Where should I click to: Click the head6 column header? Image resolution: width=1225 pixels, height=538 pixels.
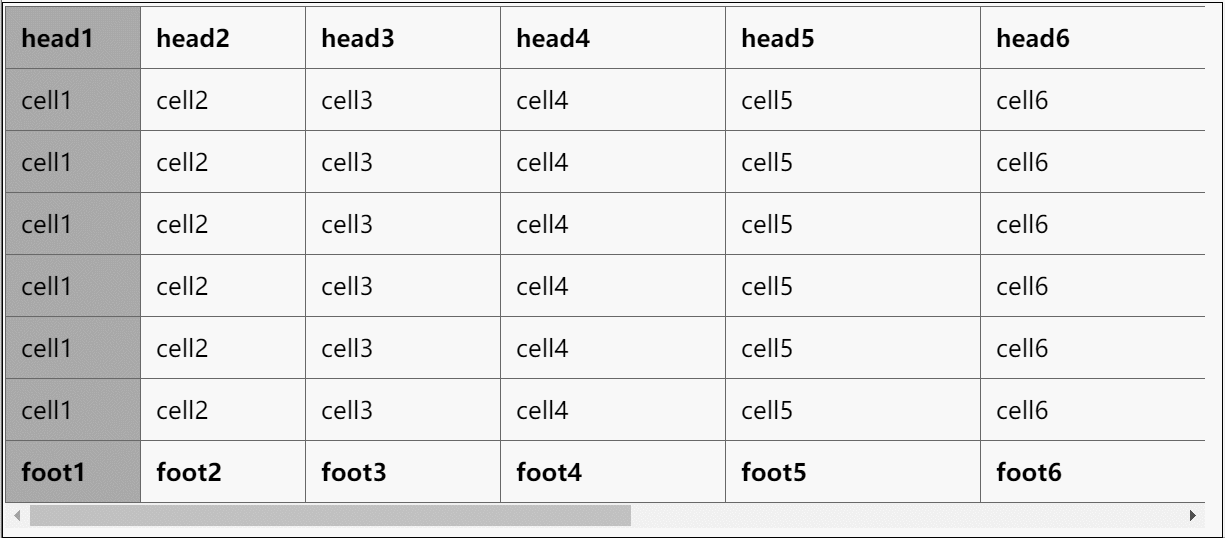click(1092, 38)
